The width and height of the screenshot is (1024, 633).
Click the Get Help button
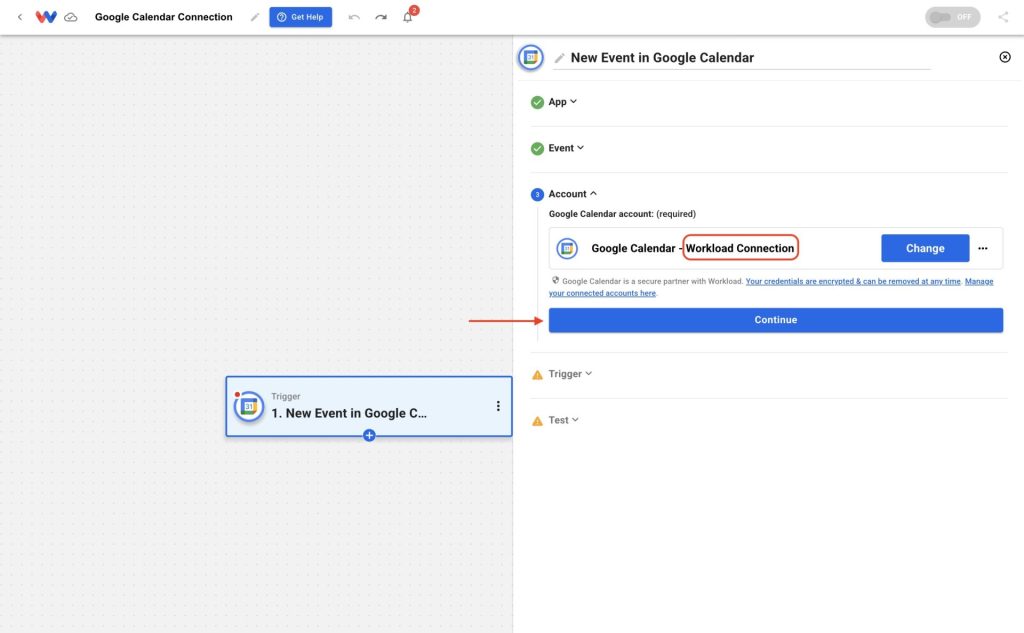[x=300, y=17]
